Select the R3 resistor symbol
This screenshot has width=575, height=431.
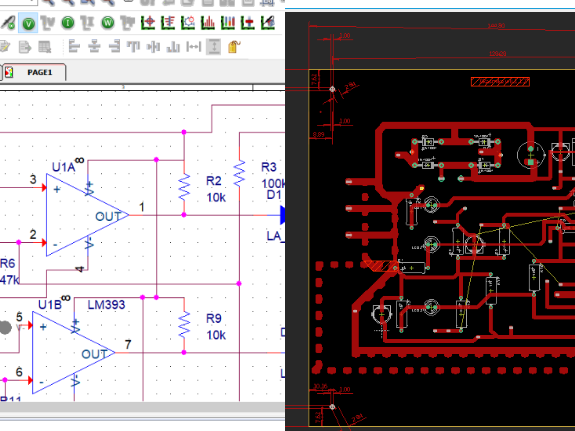(x=239, y=174)
